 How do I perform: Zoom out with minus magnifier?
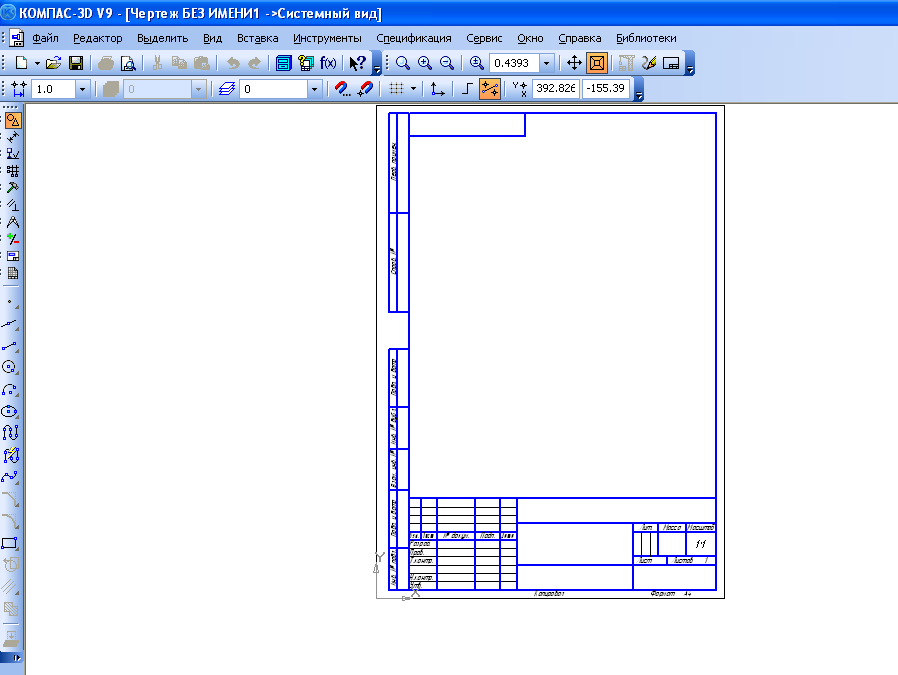coord(447,63)
